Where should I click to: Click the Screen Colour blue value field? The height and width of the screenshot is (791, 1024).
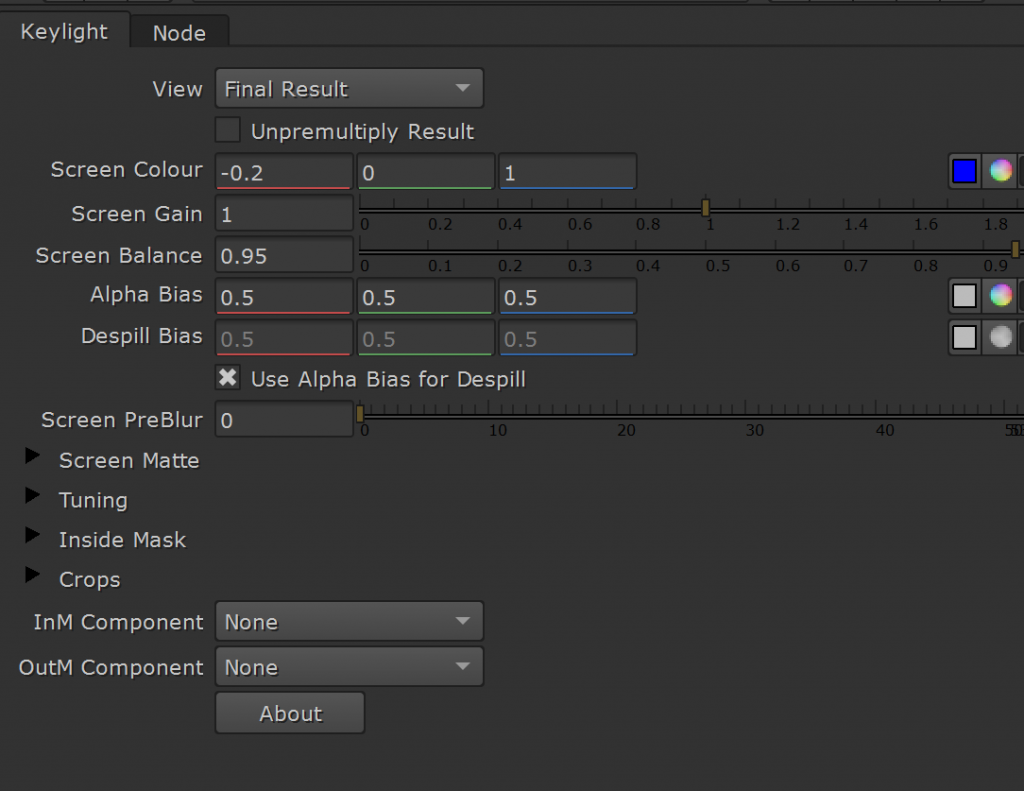pos(568,172)
